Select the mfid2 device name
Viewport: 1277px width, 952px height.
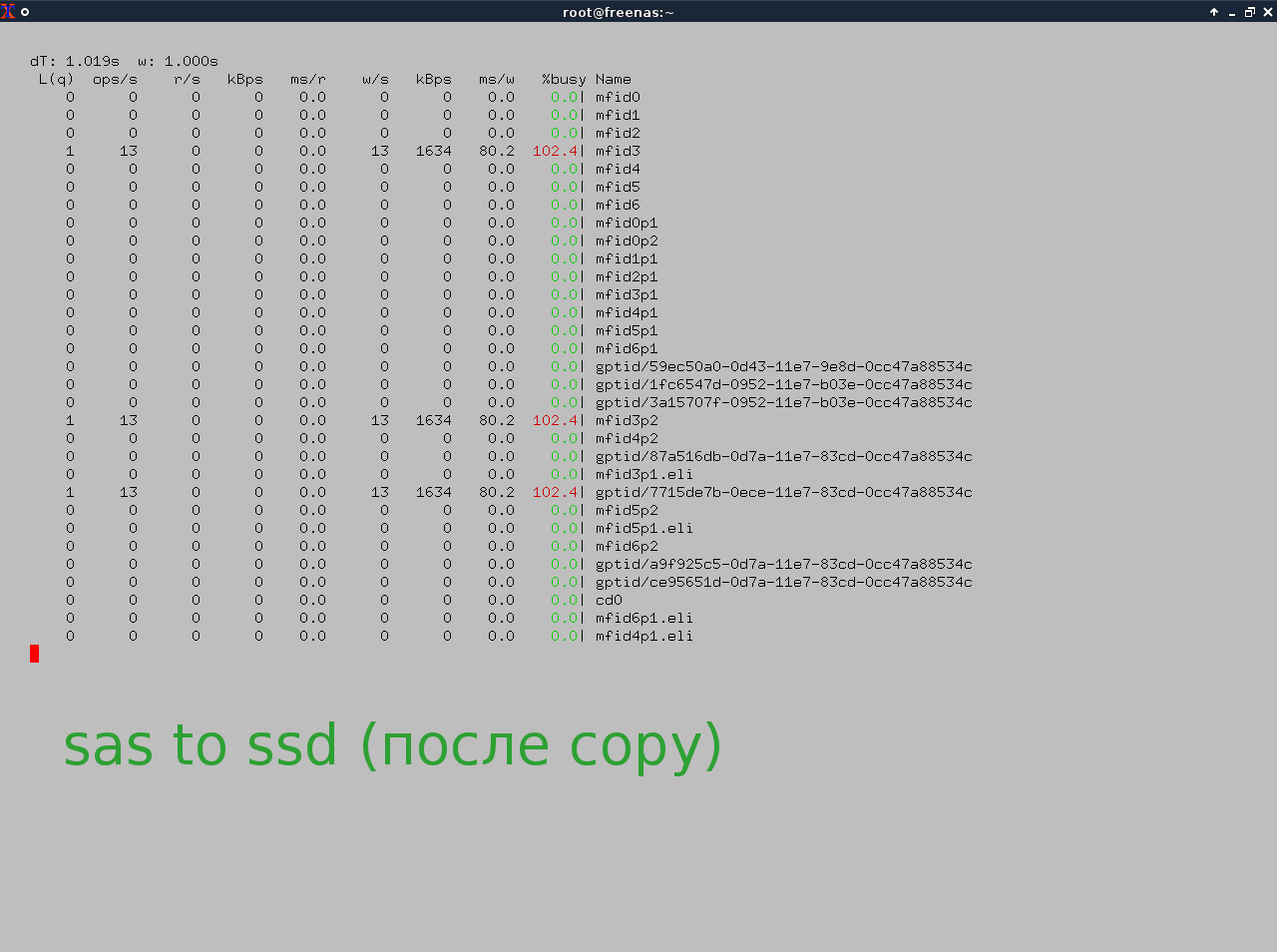coord(618,133)
